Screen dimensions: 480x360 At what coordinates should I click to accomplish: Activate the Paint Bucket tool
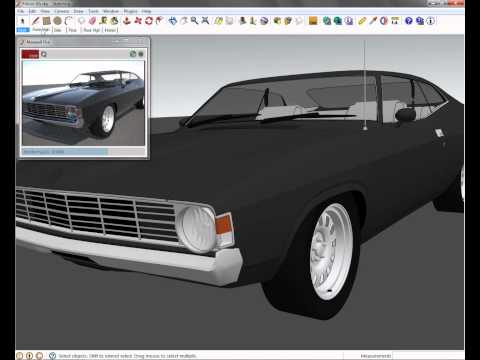click(x=114, y=21)
